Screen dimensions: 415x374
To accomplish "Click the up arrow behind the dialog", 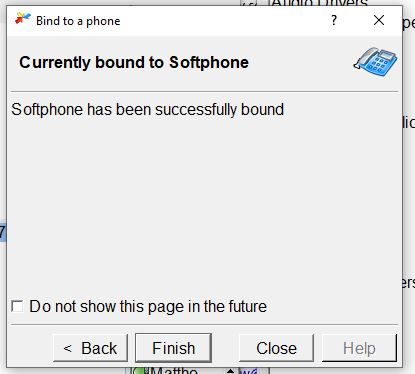I will coord(231,371).
